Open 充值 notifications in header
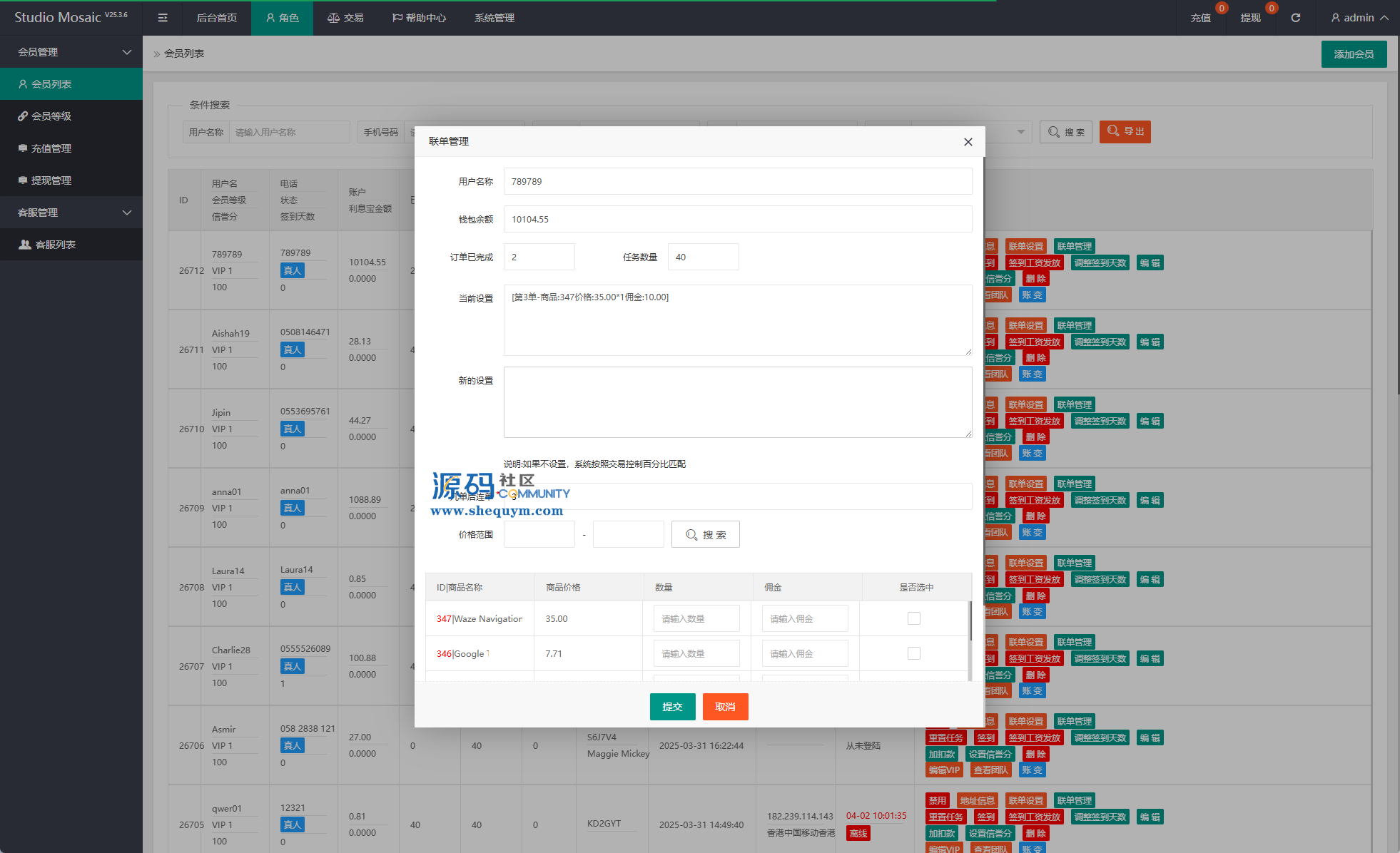This screenshot has height=853, width=1400. [x=1201, y=18]
